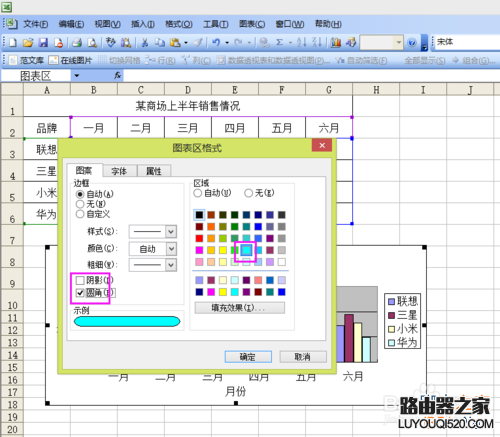Open the 插入 menu

tap(143, 24)
